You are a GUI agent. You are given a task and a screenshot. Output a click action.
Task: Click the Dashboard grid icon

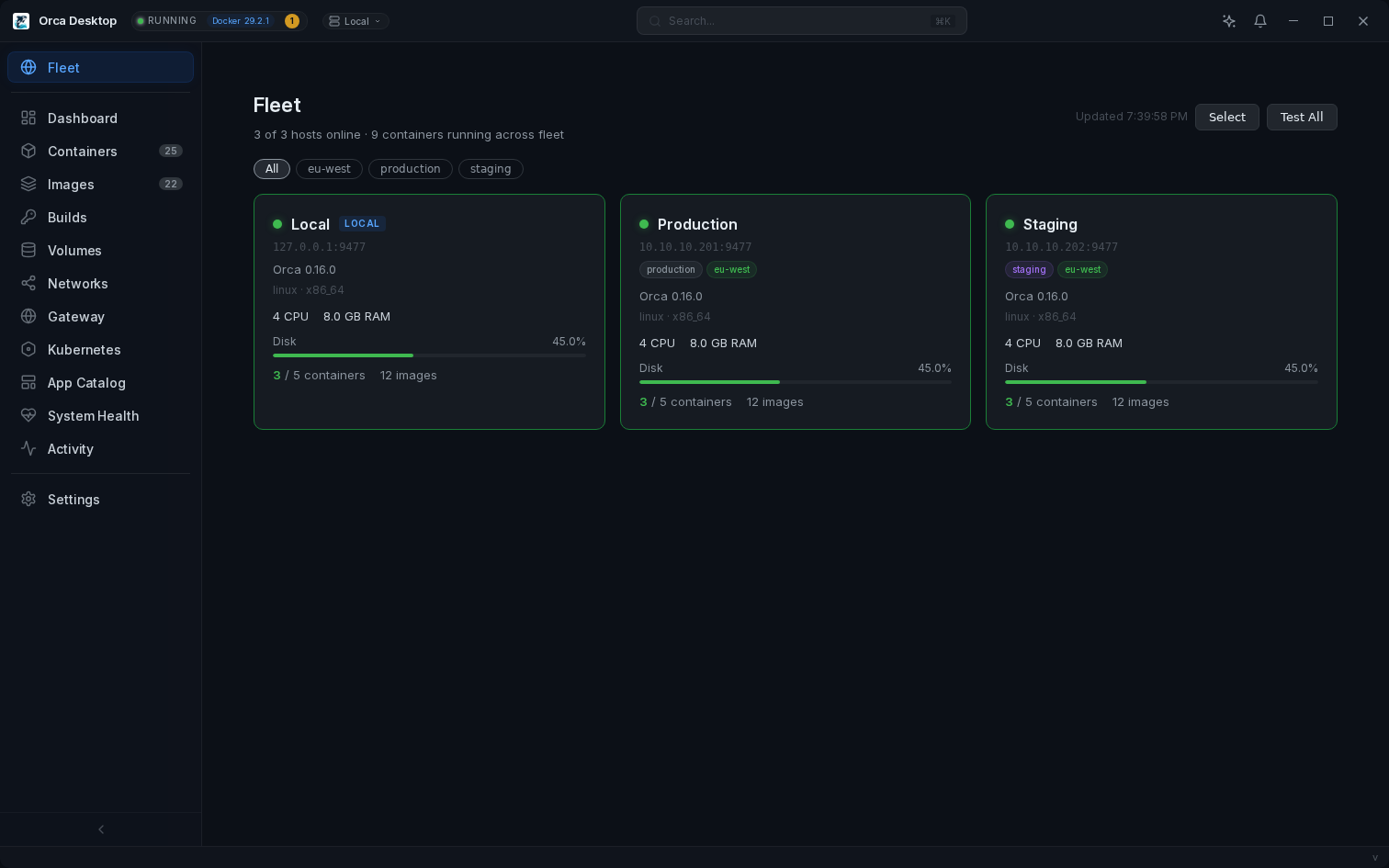28,118
